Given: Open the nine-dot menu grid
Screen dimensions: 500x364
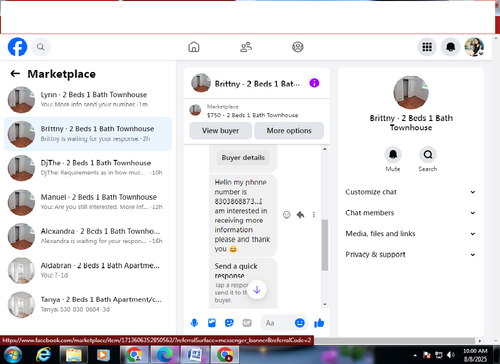Looking at the screenshot, I should [427, 47].
